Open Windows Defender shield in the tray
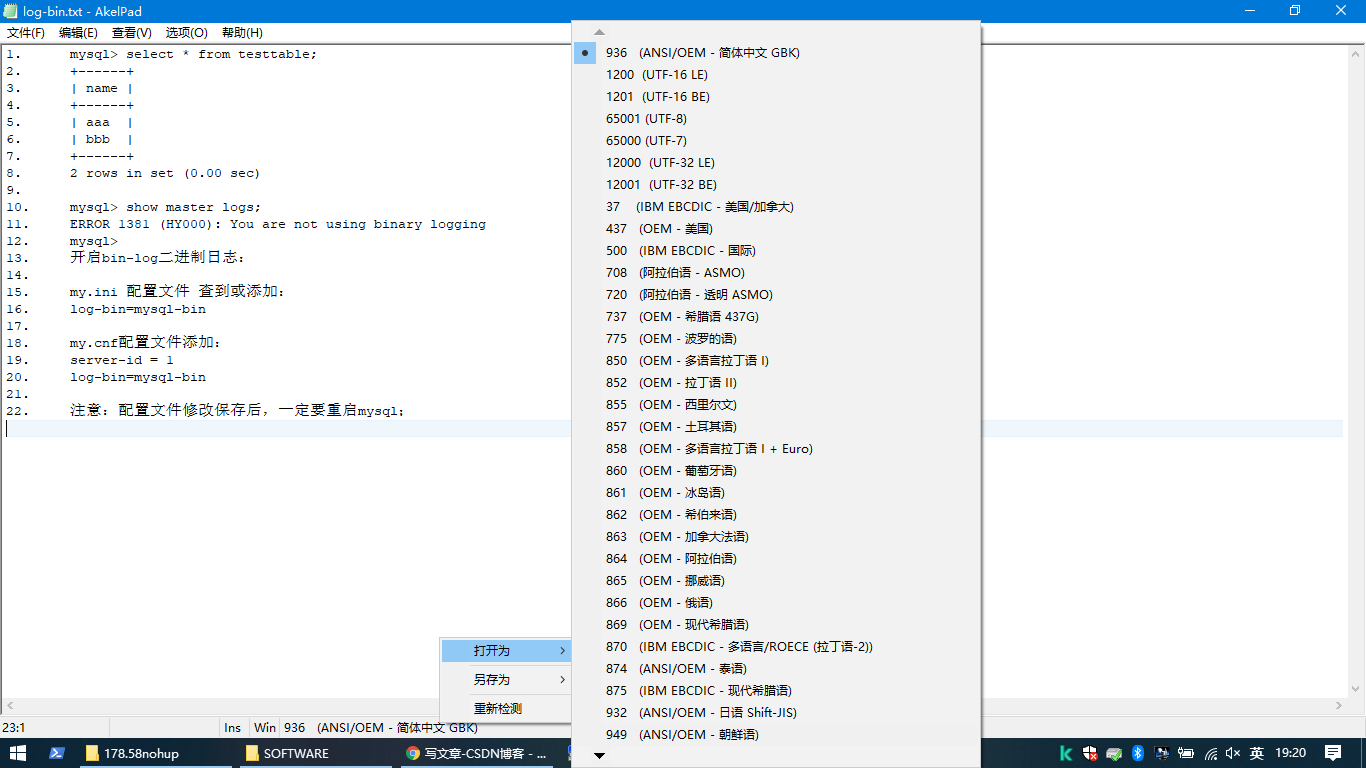1366x768 pixels. click(x=1089, y=754)
